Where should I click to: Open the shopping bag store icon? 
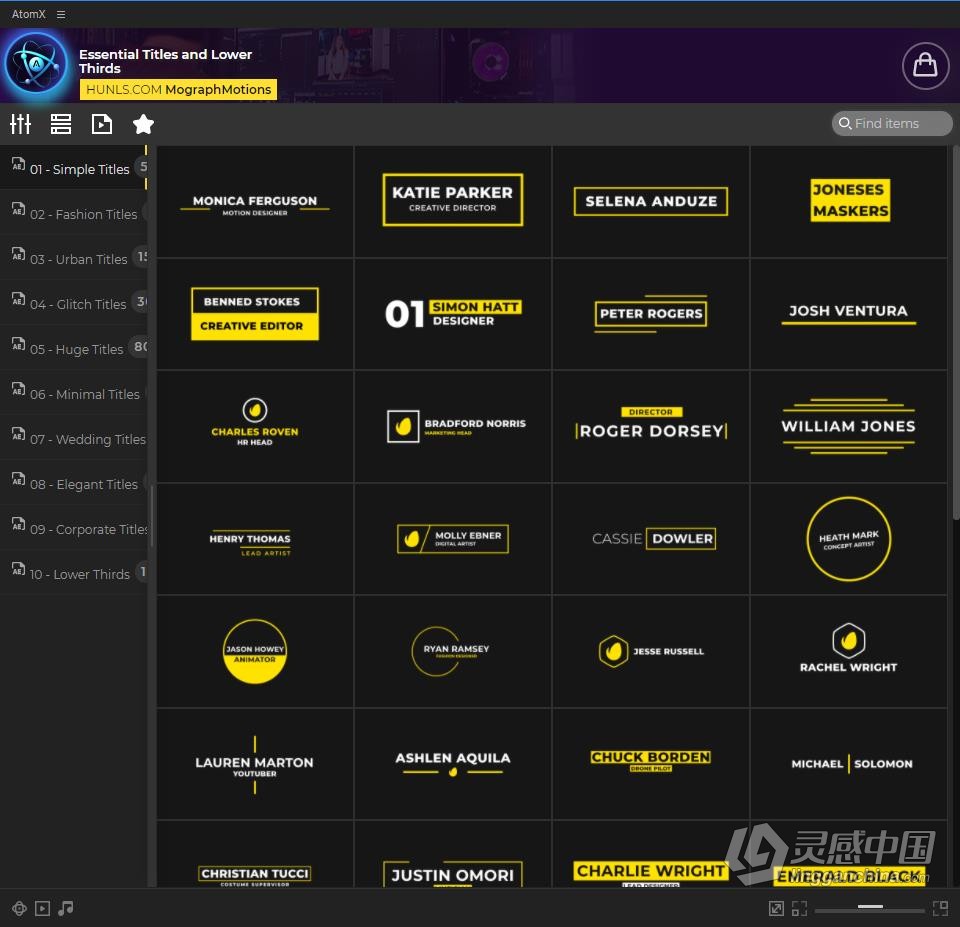coord(924,65)
